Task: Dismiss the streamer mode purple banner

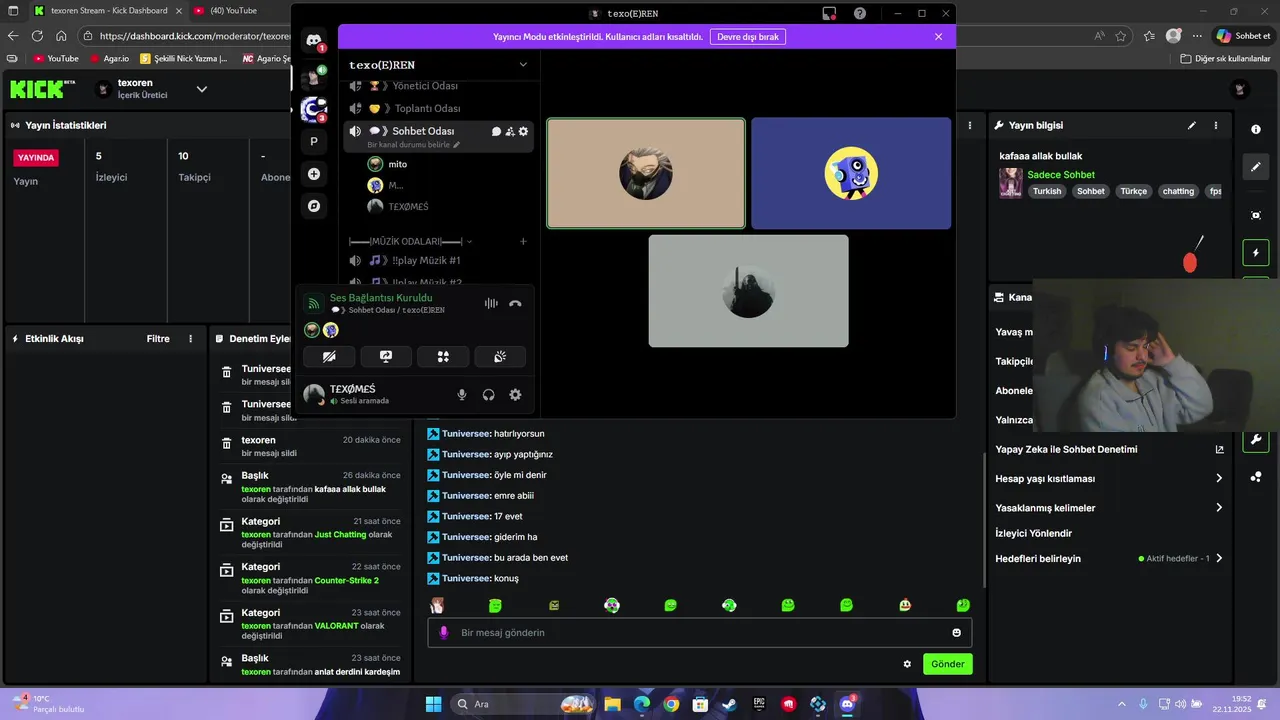Action: (x=938, y=36)
